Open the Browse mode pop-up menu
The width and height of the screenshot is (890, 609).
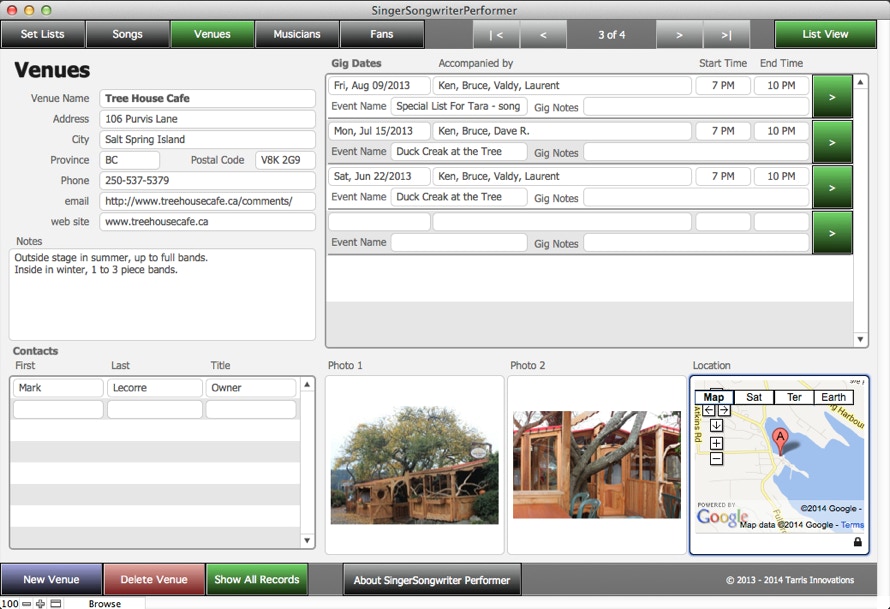point(104,603)
